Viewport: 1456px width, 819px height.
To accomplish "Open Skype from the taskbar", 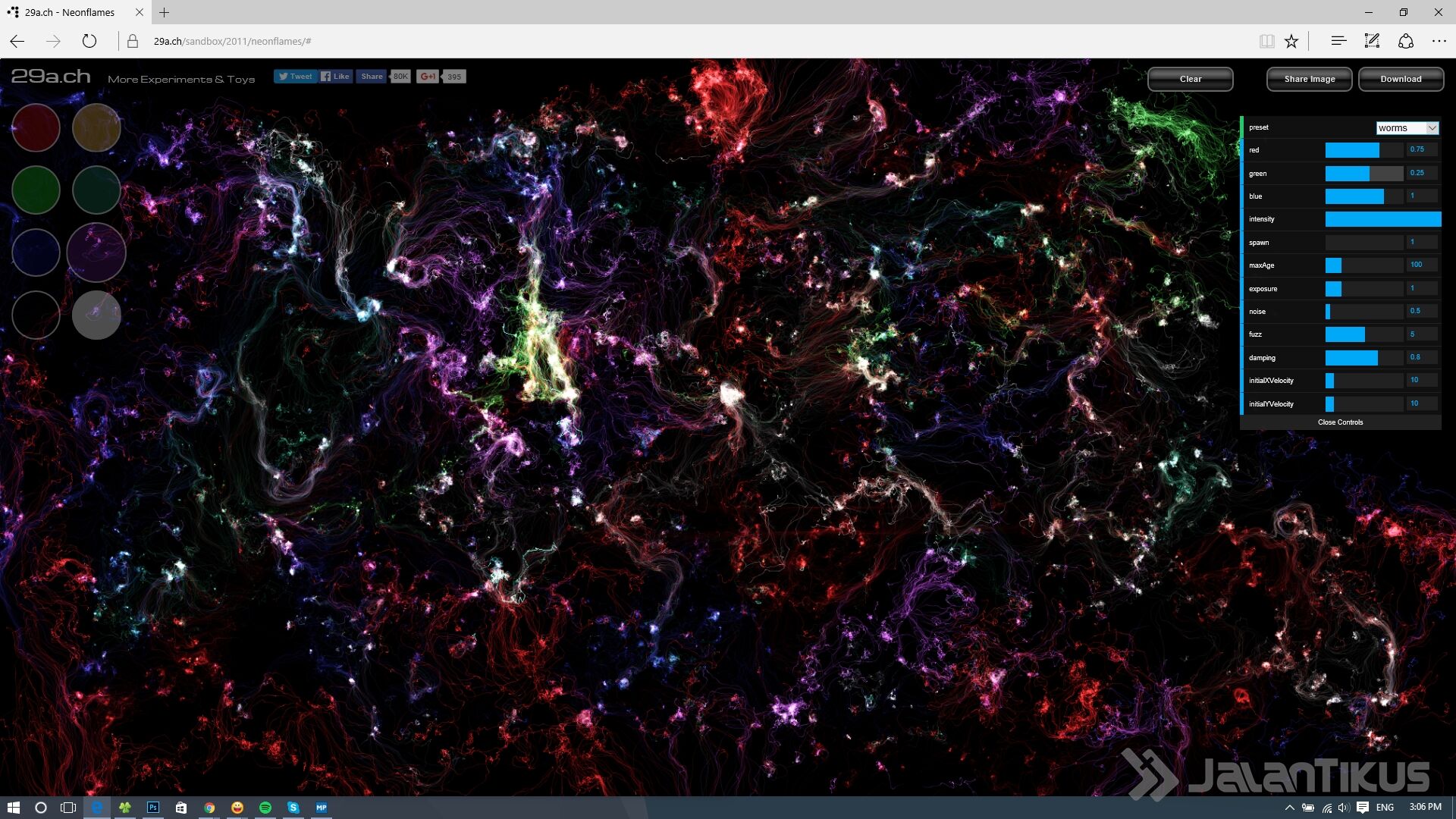I will 293,808.
